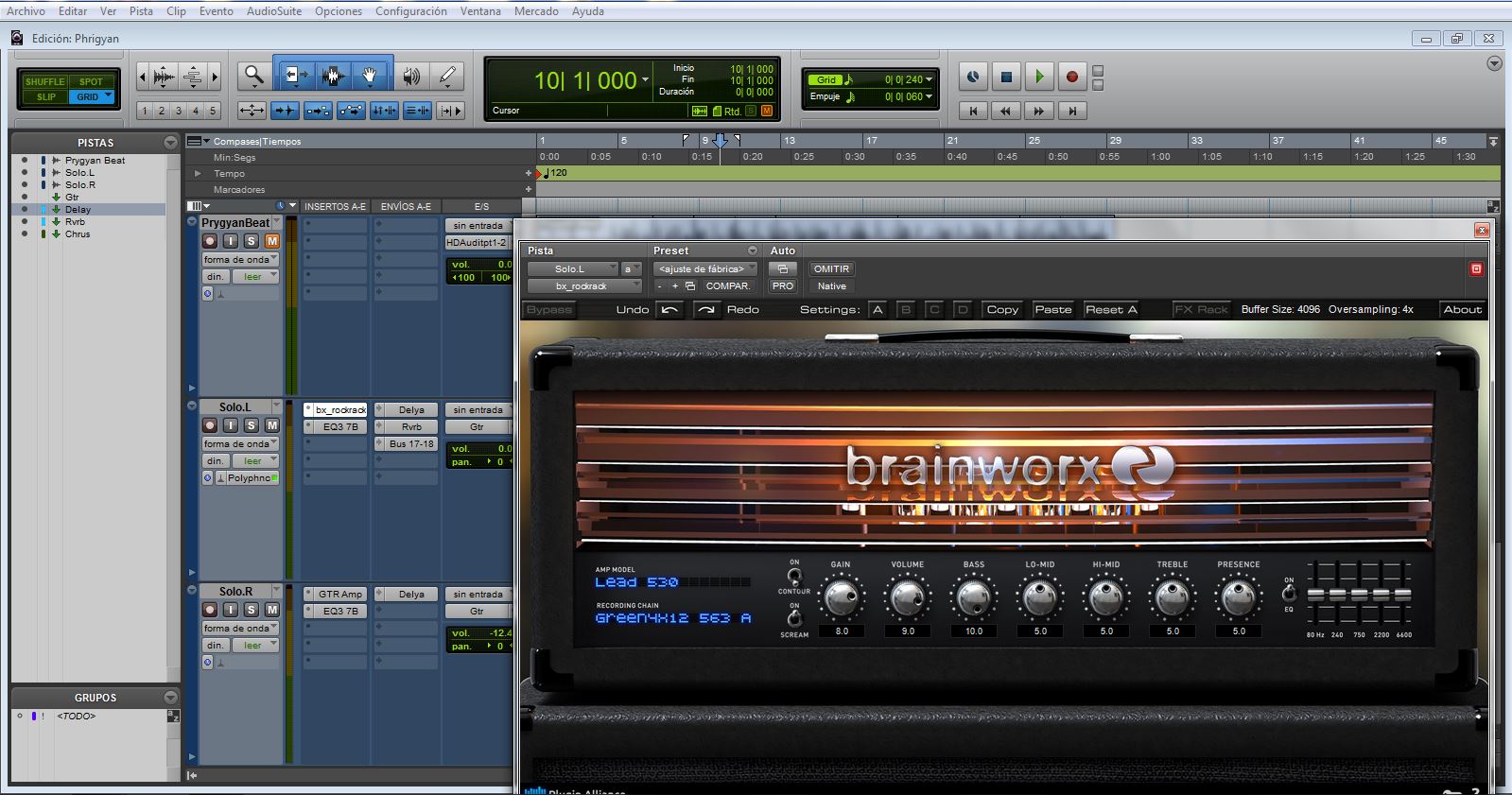Open PISTAS list options menu
Image resolution: width=1512 pixels, height=795 pixels.
pyautogui.click(x=170, y=143)
